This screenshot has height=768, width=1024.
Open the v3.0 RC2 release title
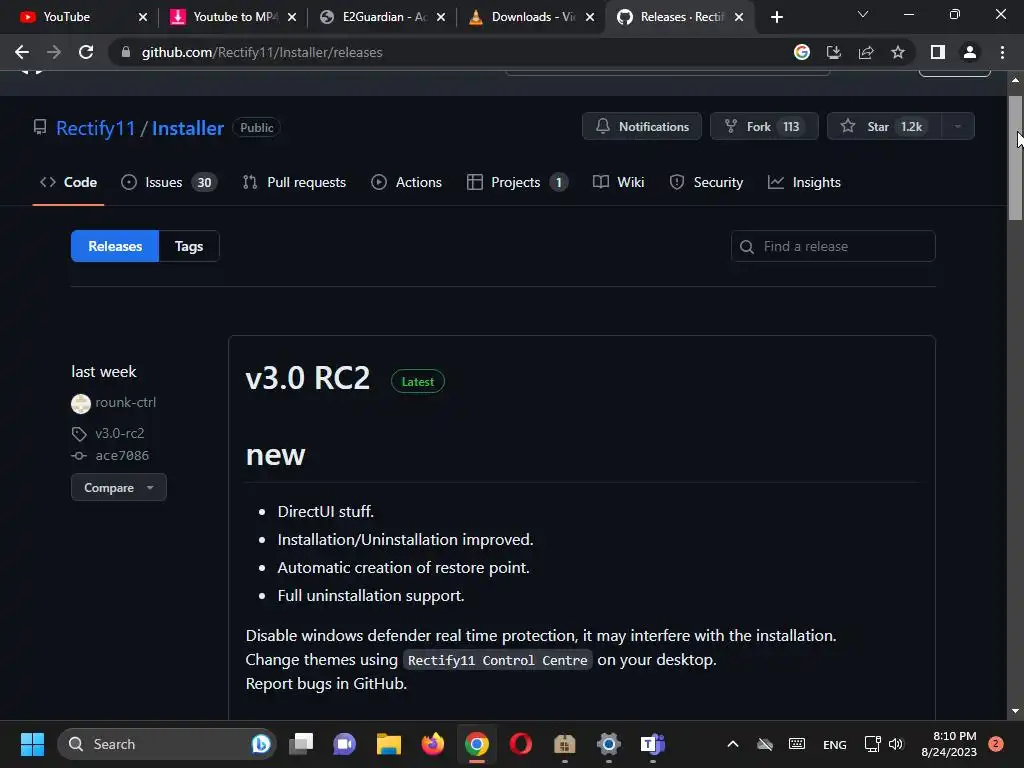[x=308, y=377]
